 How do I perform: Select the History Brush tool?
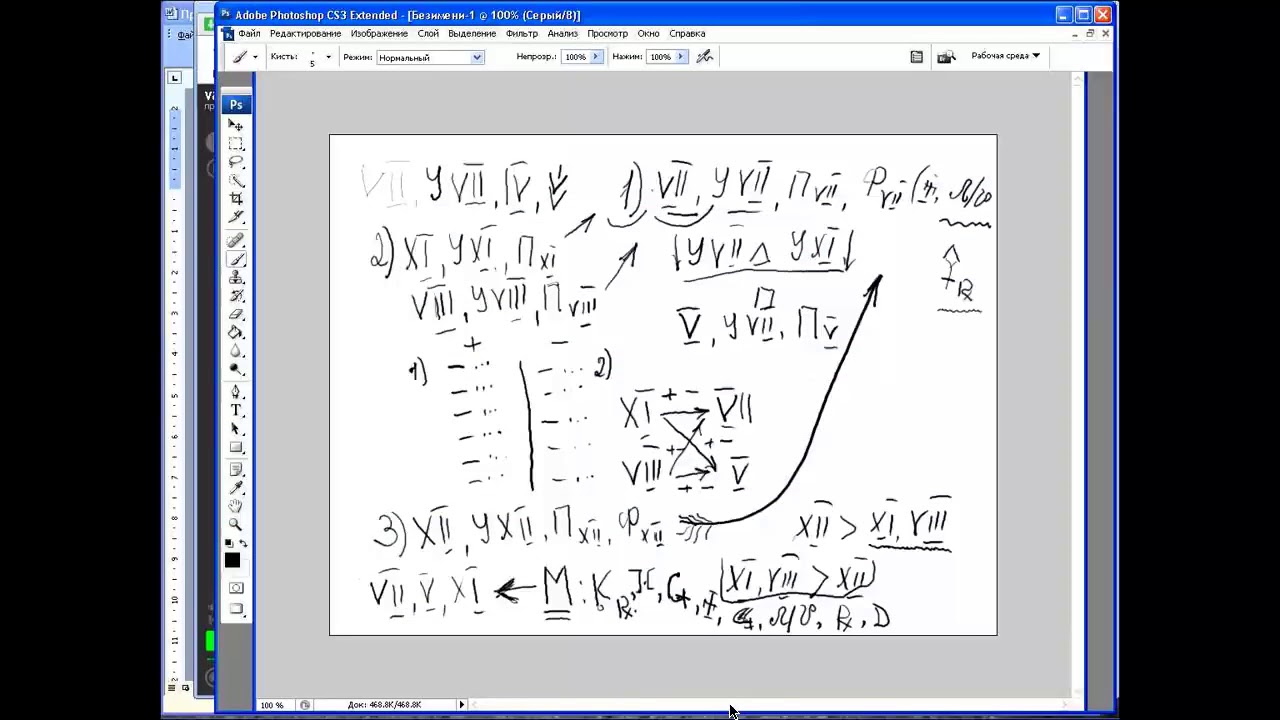tap(236, 295)
